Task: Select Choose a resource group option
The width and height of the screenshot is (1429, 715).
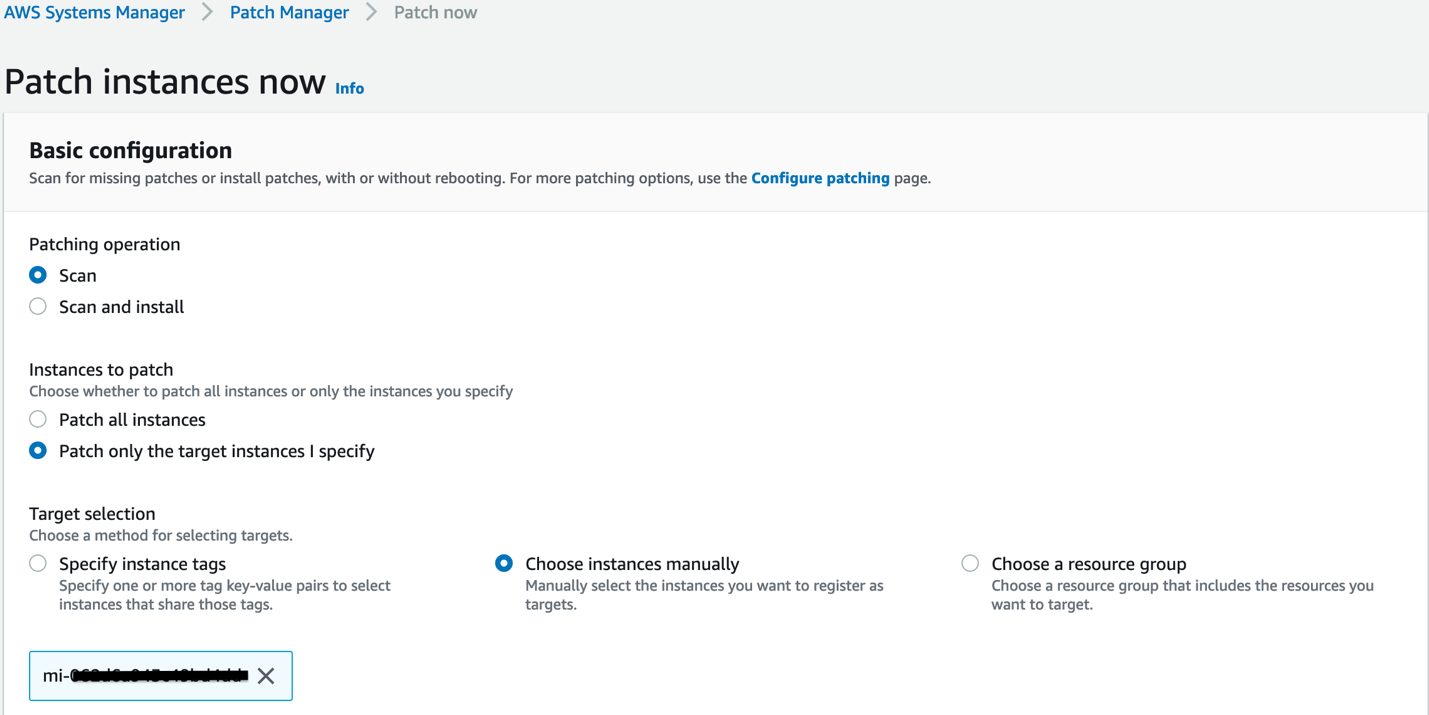Action: click(x=969, y=563)
